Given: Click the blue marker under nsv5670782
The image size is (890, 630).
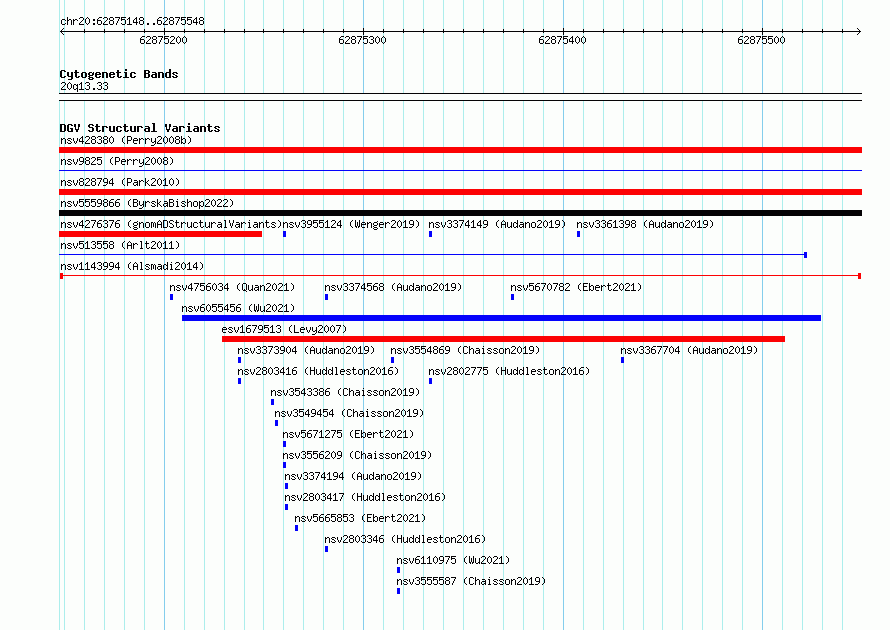Looking at the screenshot, I should coord(513,297).
